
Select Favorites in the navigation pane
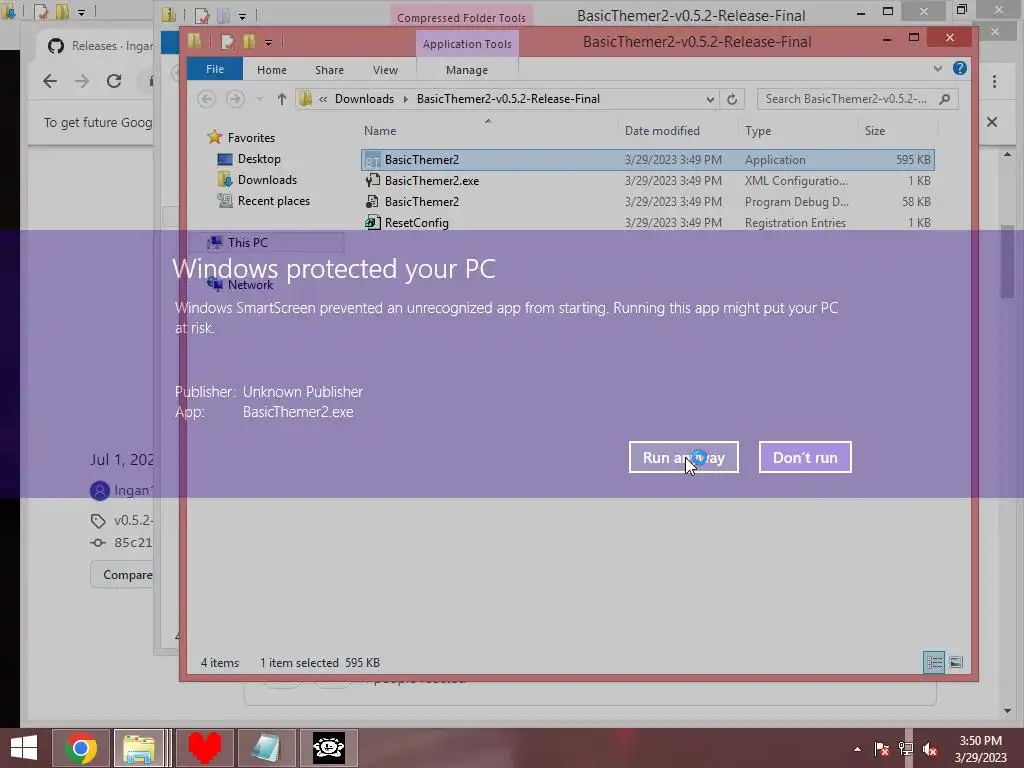[x=241, y=137]
